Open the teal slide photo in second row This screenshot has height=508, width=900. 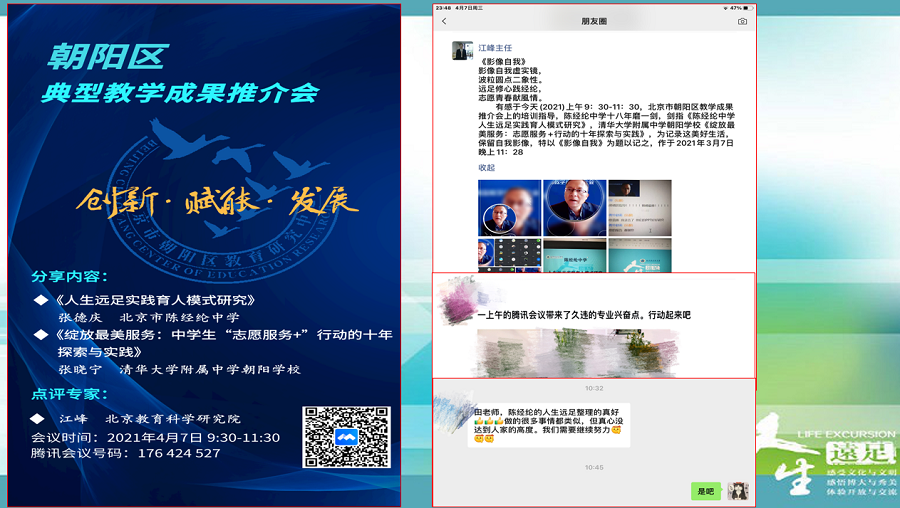tap(640, 255)
